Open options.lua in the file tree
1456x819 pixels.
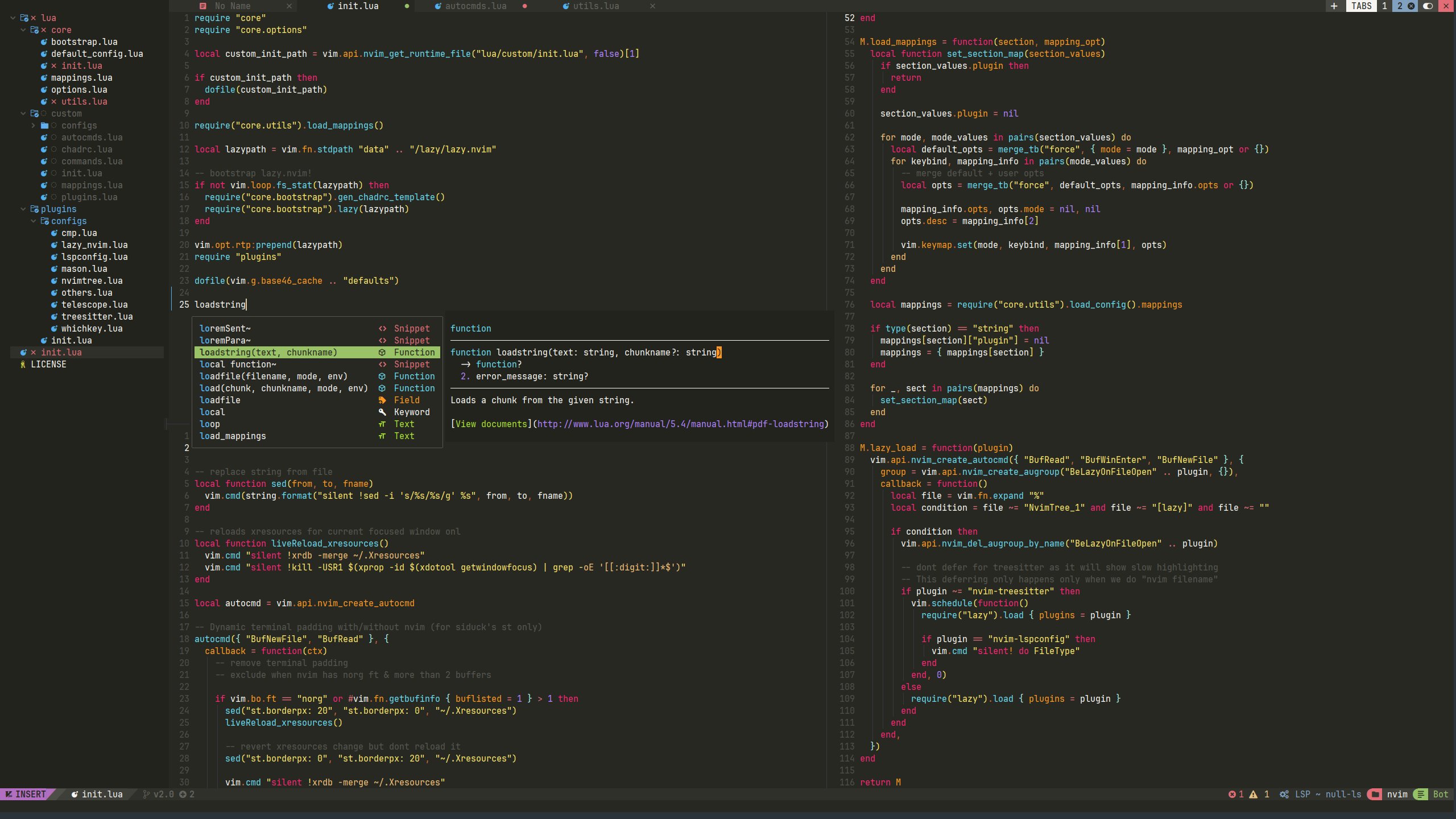pos(79,90)
